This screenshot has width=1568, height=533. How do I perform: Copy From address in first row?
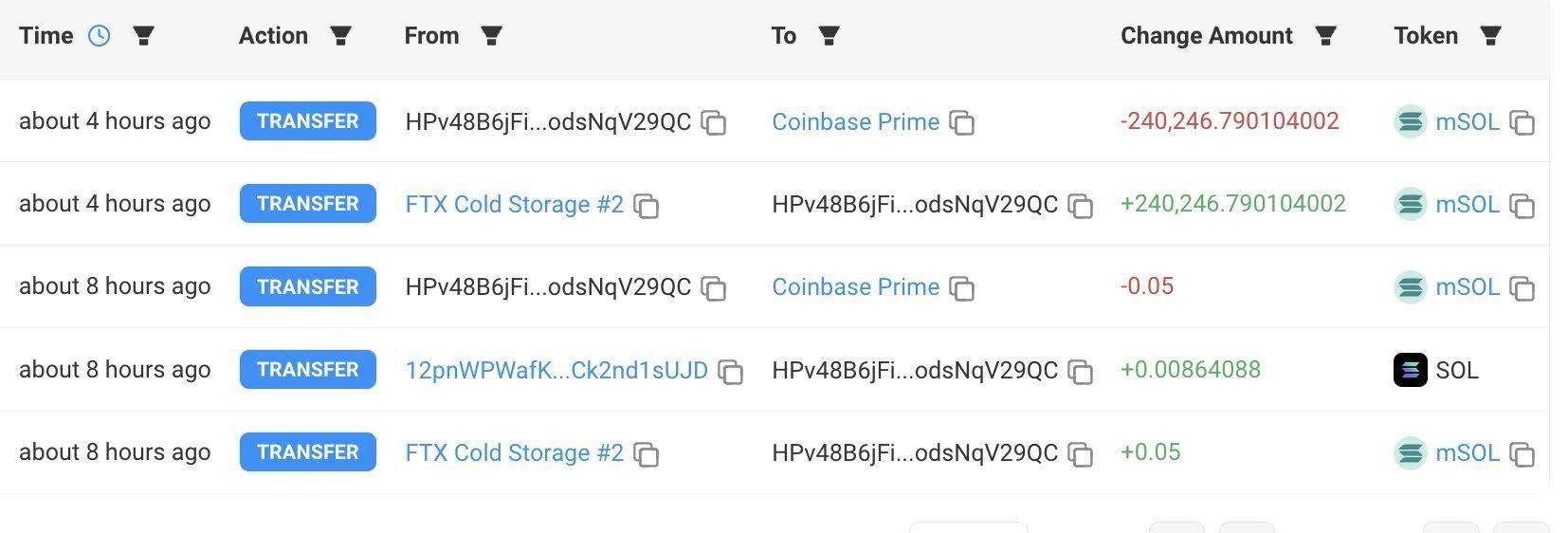[714, 122]
